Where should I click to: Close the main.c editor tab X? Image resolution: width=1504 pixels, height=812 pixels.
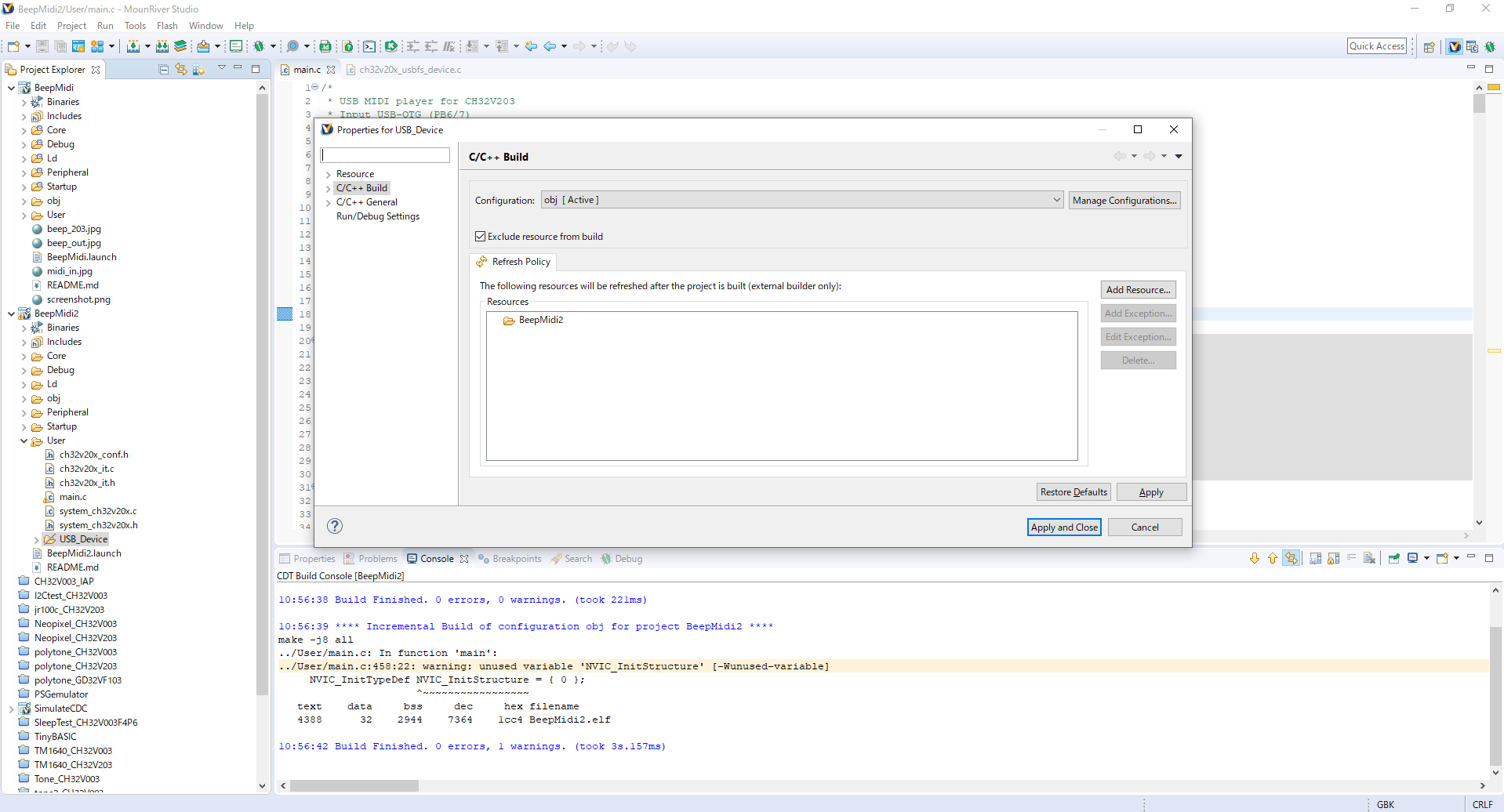pyautogui.click(x=331, y=70)
